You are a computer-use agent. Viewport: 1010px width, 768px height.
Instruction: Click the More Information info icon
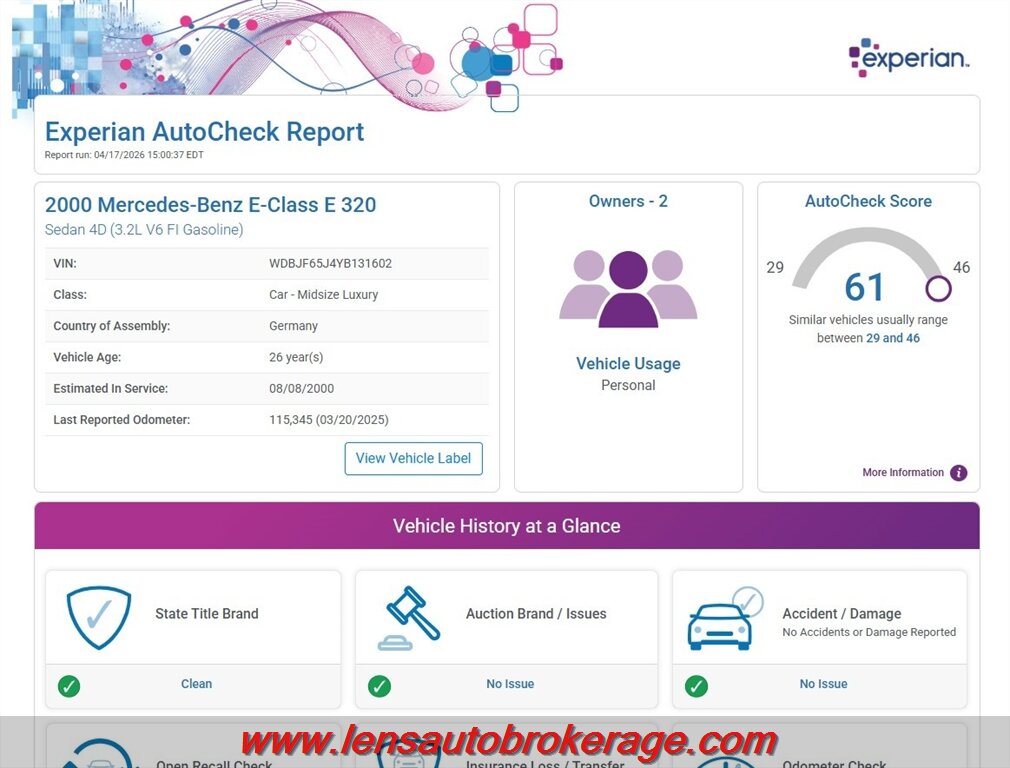[958, 473]
